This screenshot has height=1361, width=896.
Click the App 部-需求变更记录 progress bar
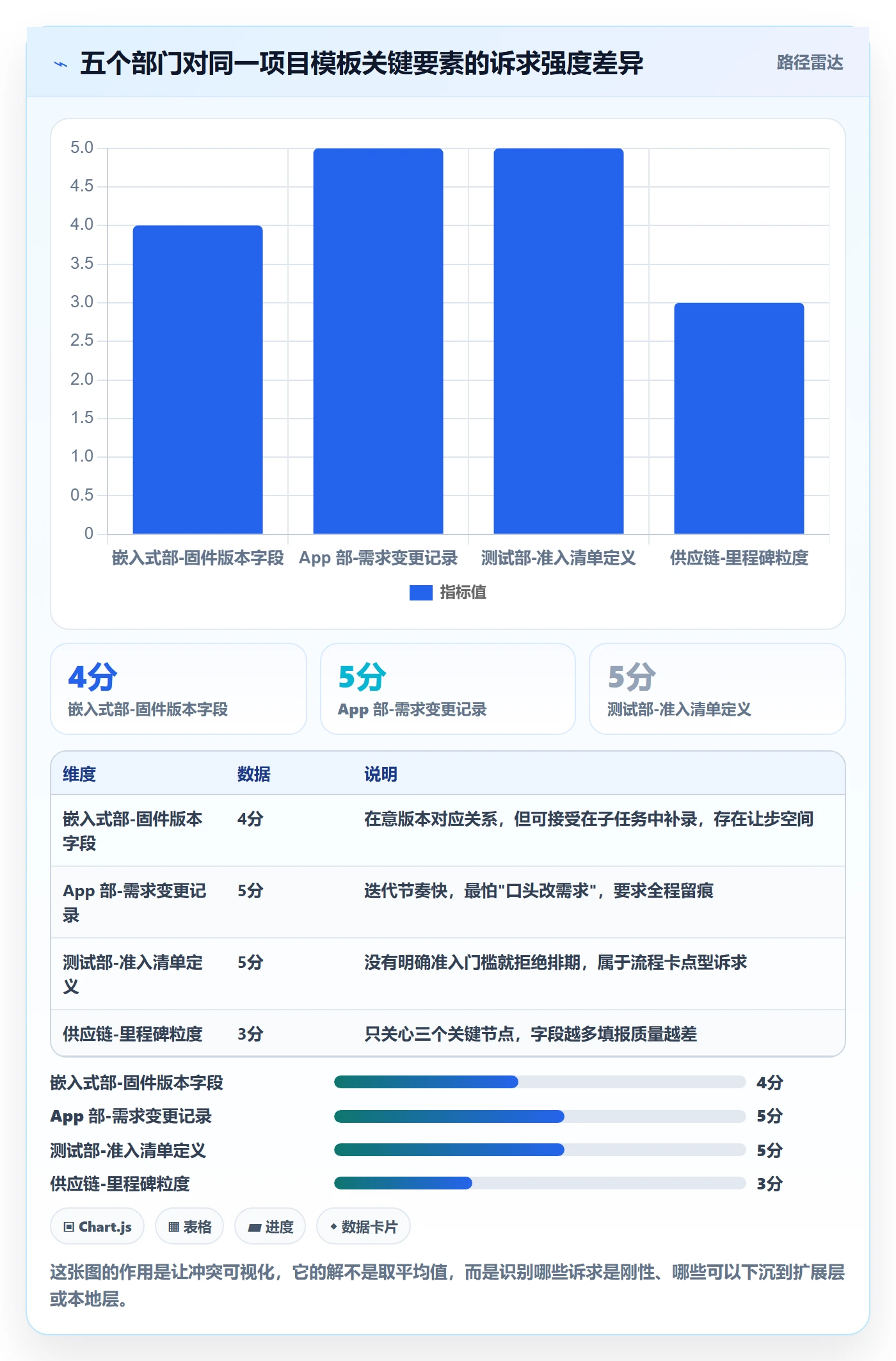click(540, 1116)
